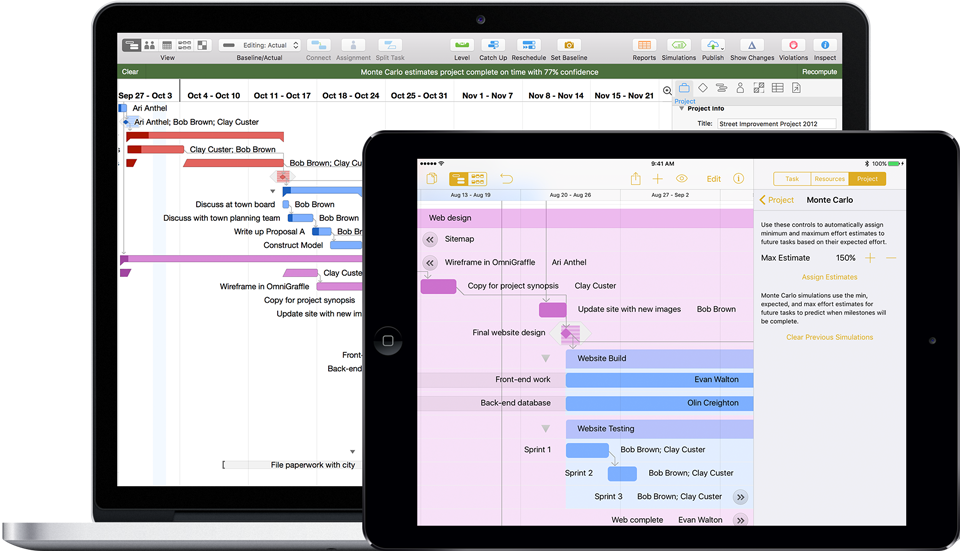Click Recompute in the green simulation bar
This screenshot has width=960, height=551.
click(819, 72)
